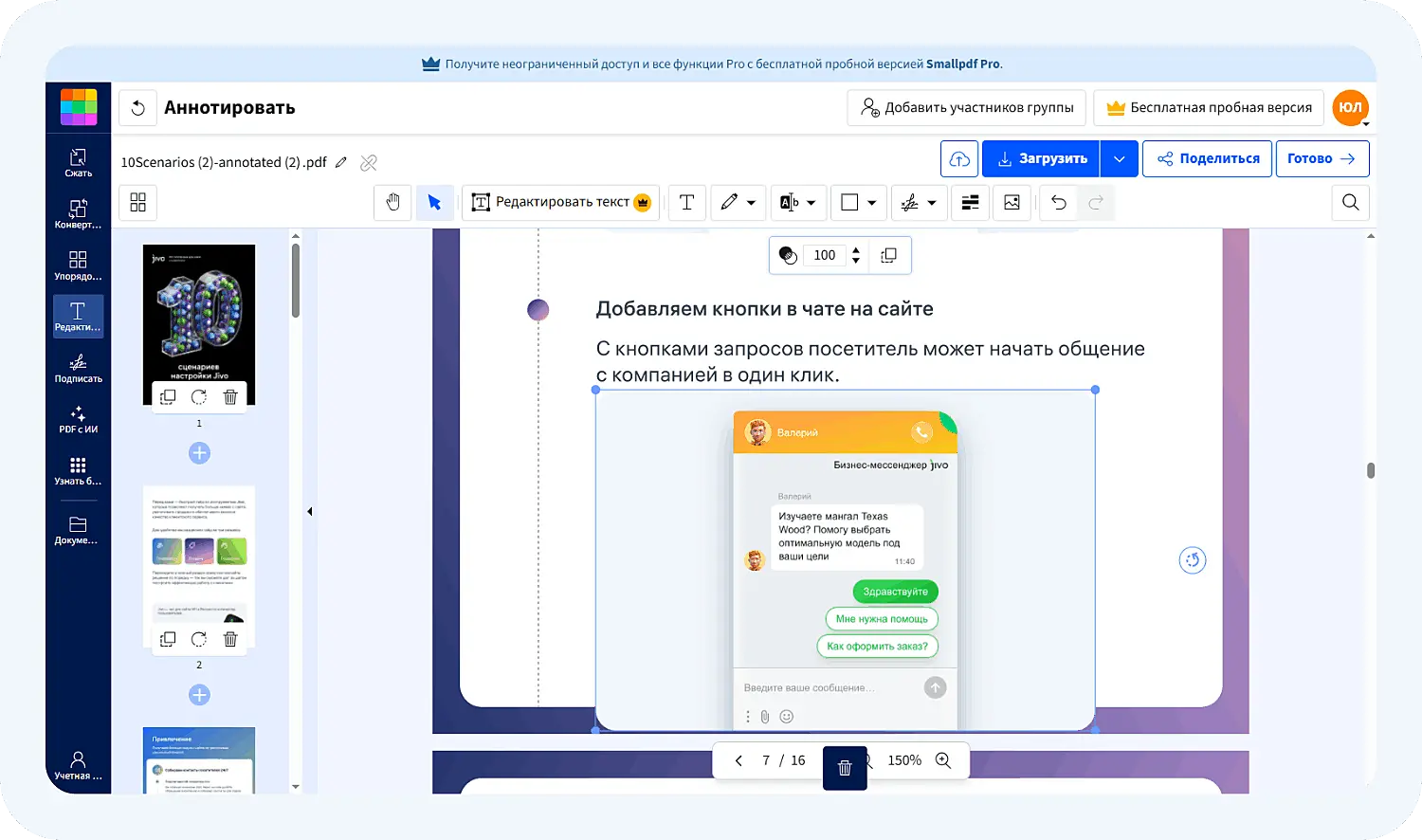Click the page number field showing 7
This screenshot has height=840, width=1422.
[x=766, y=760]
